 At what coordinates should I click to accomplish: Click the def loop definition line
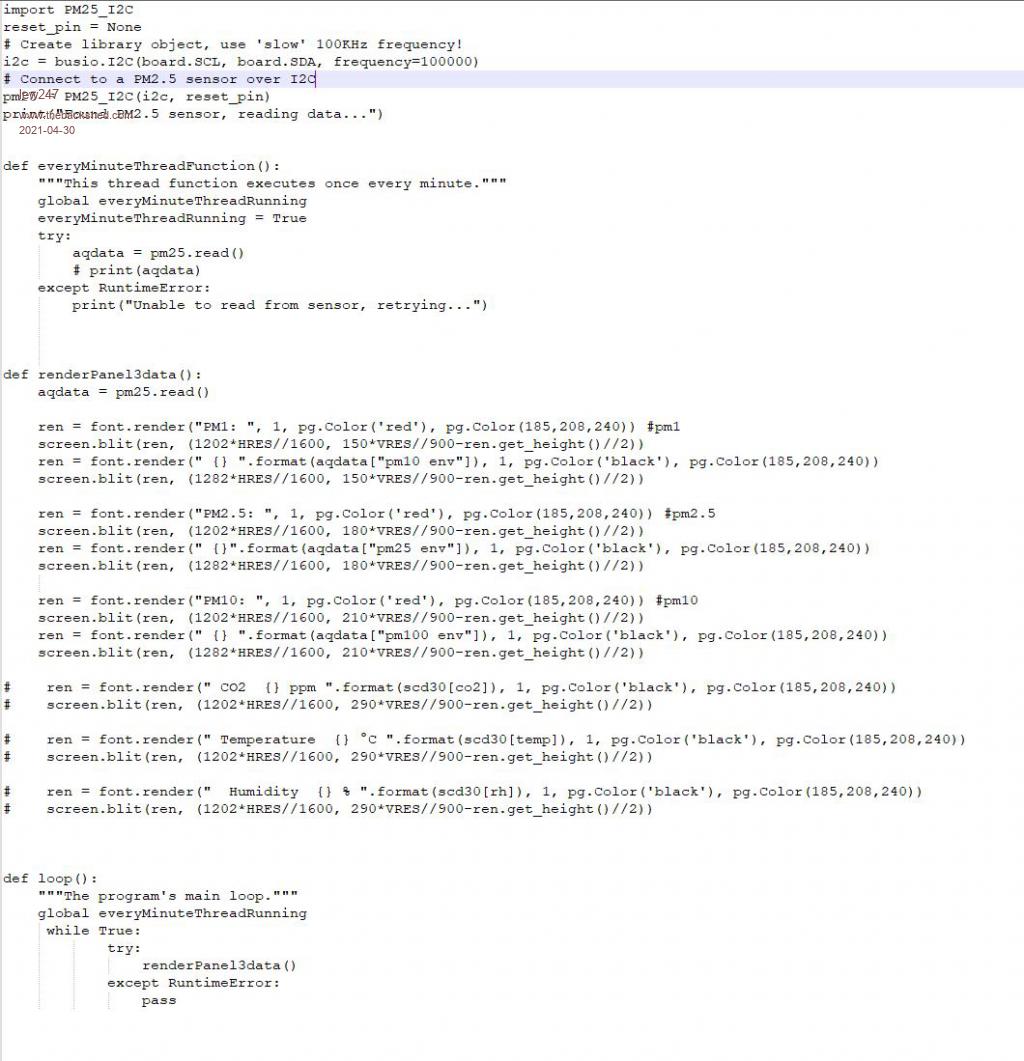51,879
